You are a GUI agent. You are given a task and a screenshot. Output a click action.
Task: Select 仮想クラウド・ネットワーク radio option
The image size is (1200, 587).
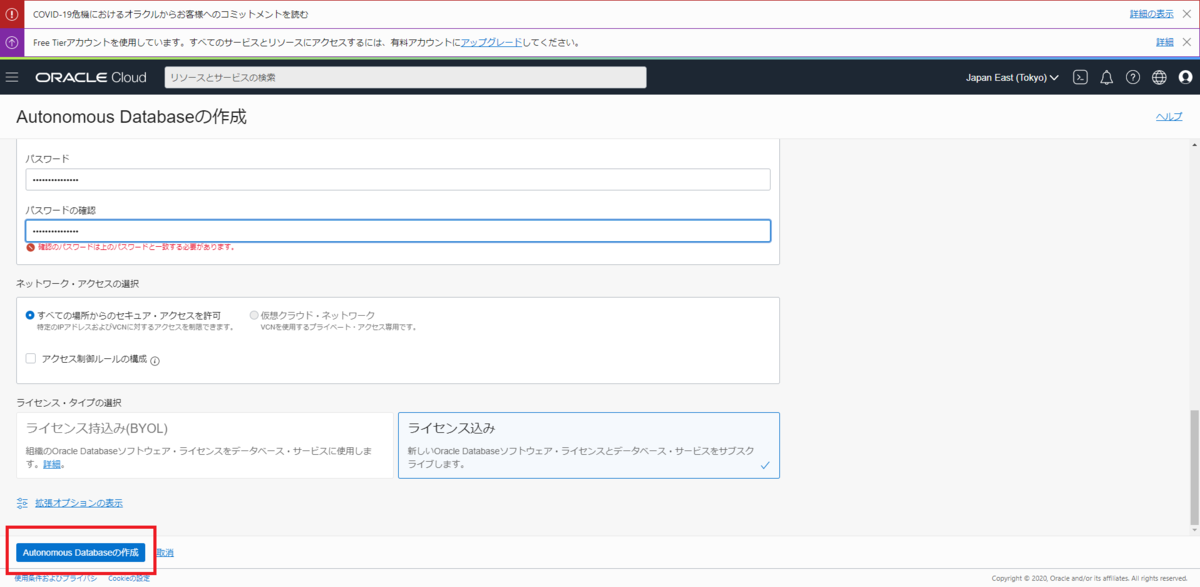point(253,315)
